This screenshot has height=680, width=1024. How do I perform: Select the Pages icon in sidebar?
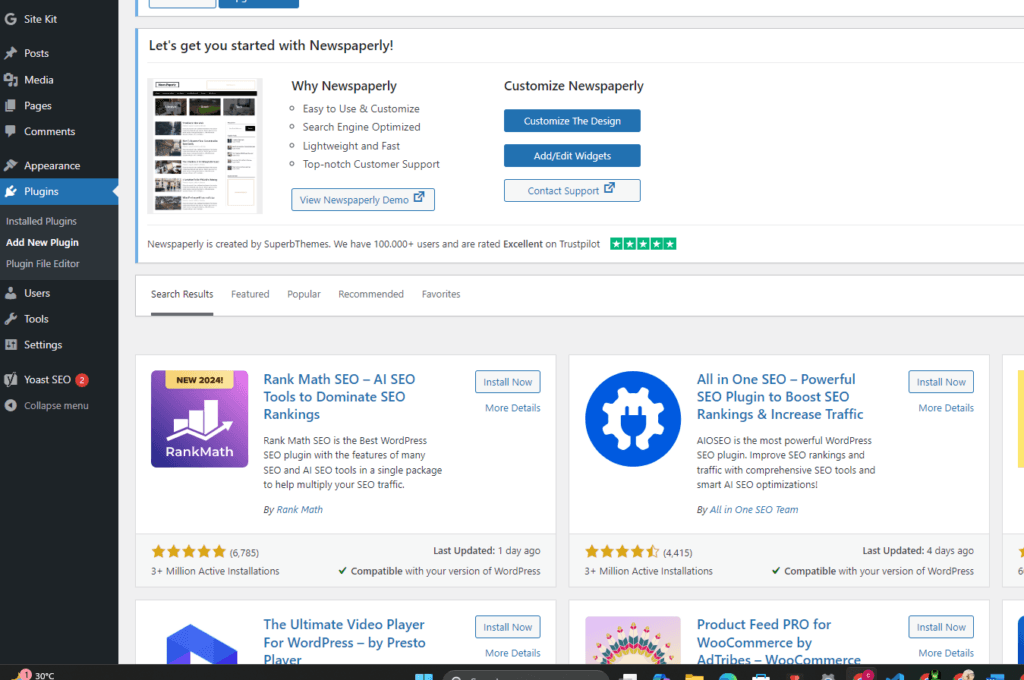pyautogui.click(x=10, y=106)
